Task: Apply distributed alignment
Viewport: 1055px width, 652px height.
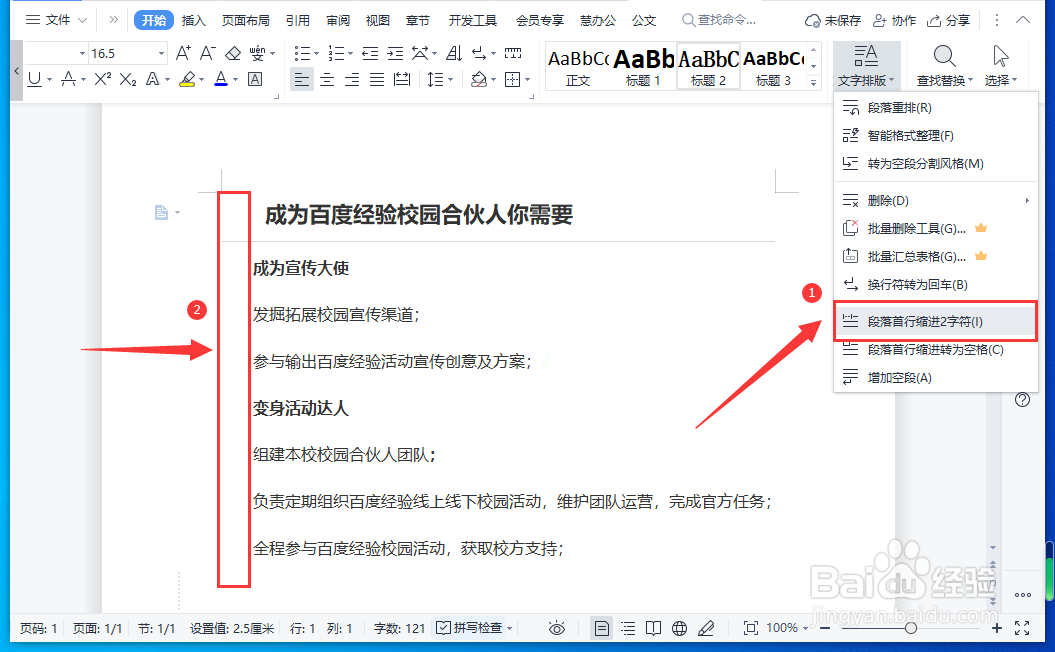Action: (x=402, y=80)
